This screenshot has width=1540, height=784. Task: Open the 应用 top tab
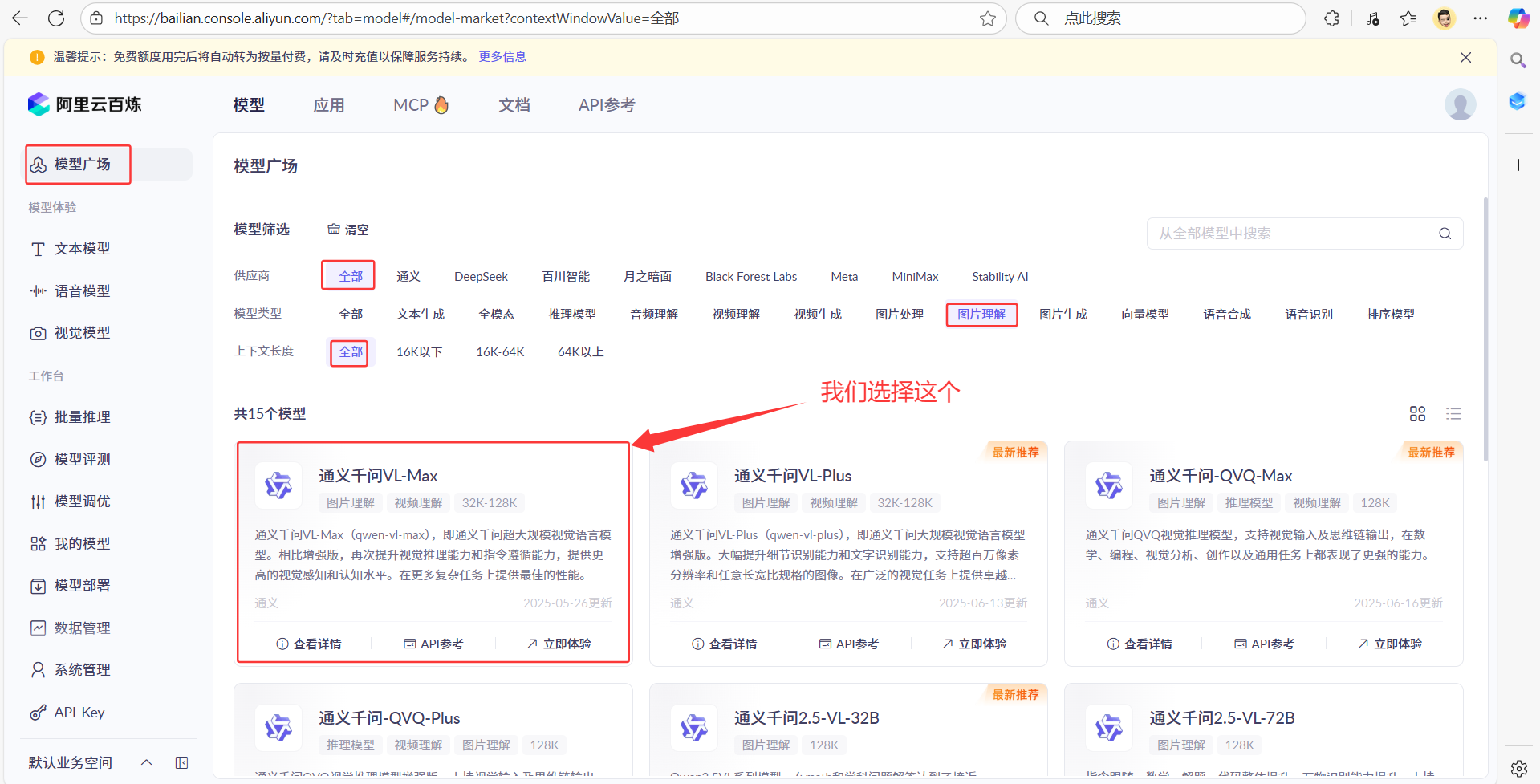point(328,105)
